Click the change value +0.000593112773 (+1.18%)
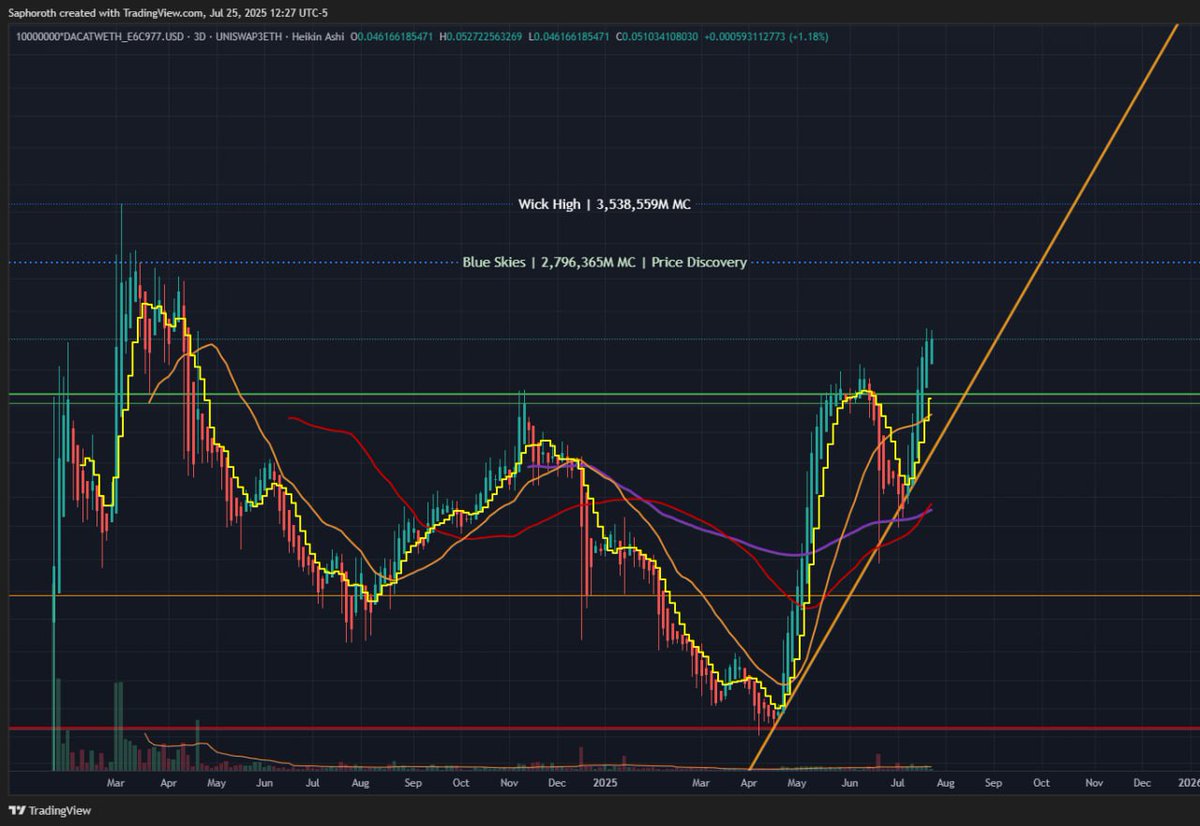 coord(765,36)
